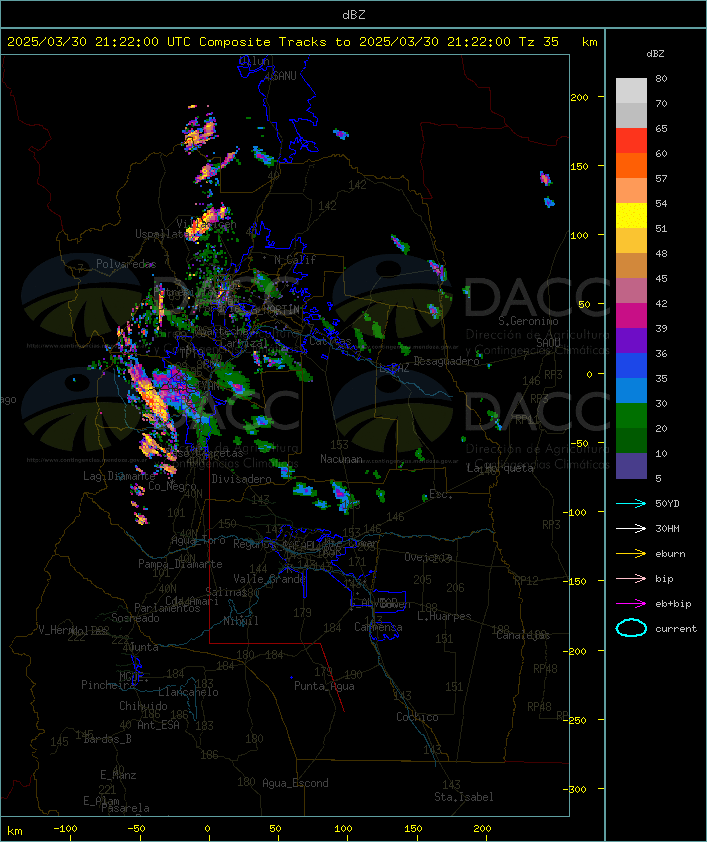Click the 'eburn' legend label

click(670, 554)
